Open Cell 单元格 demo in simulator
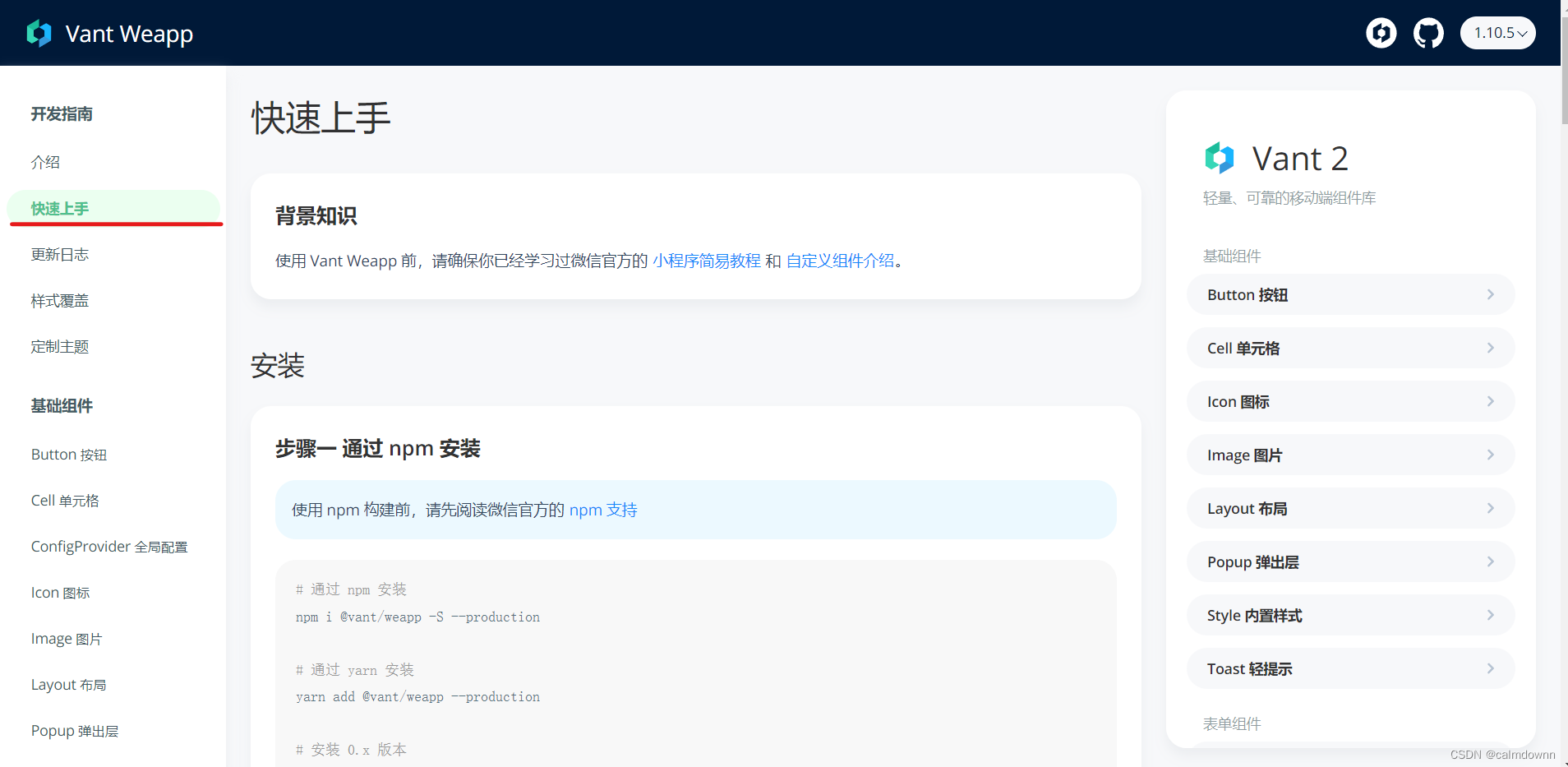1568x767 pixels. [x=1350, y=348]
